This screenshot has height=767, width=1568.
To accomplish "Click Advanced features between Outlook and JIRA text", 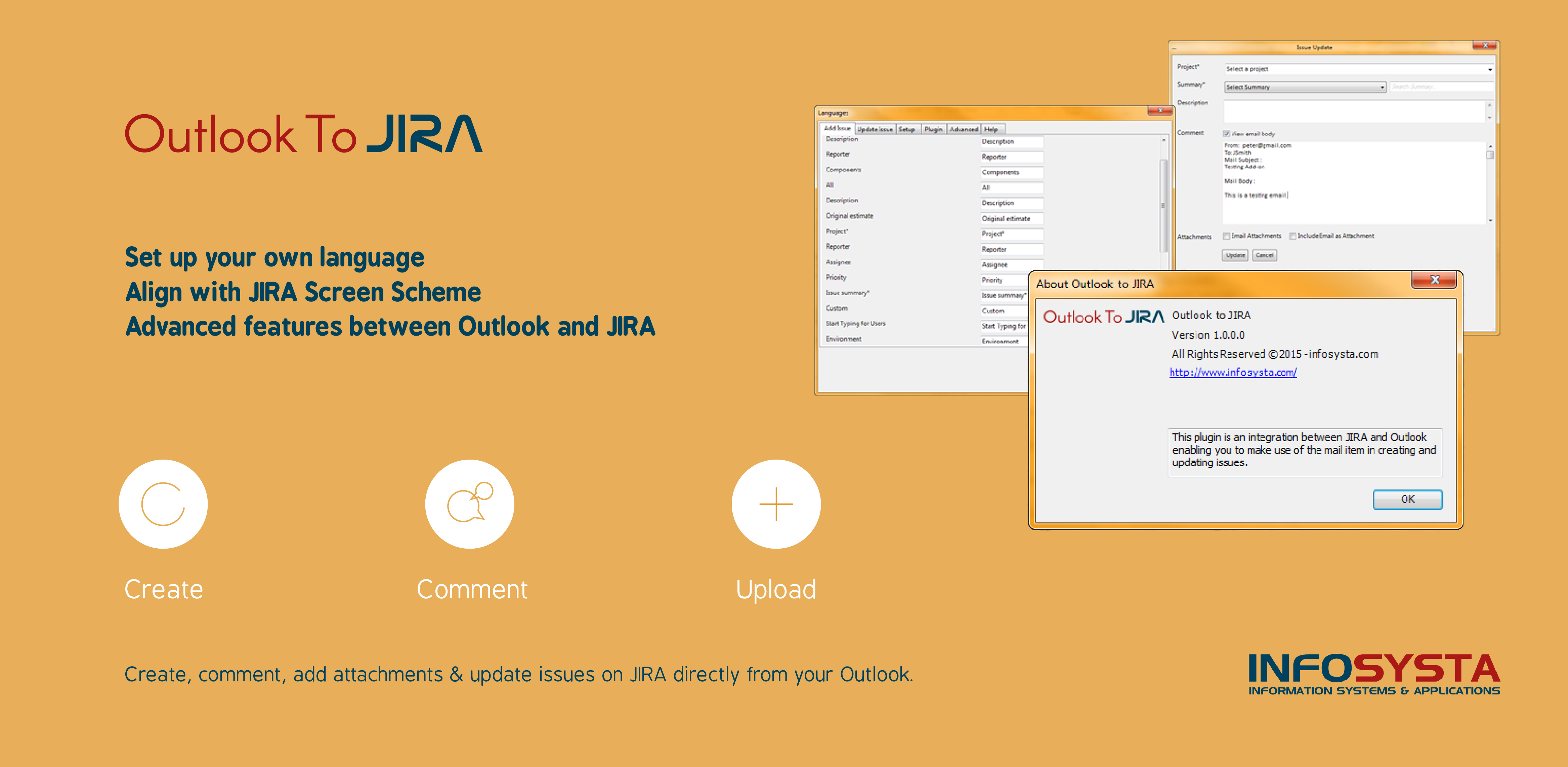I will point(390,326).
